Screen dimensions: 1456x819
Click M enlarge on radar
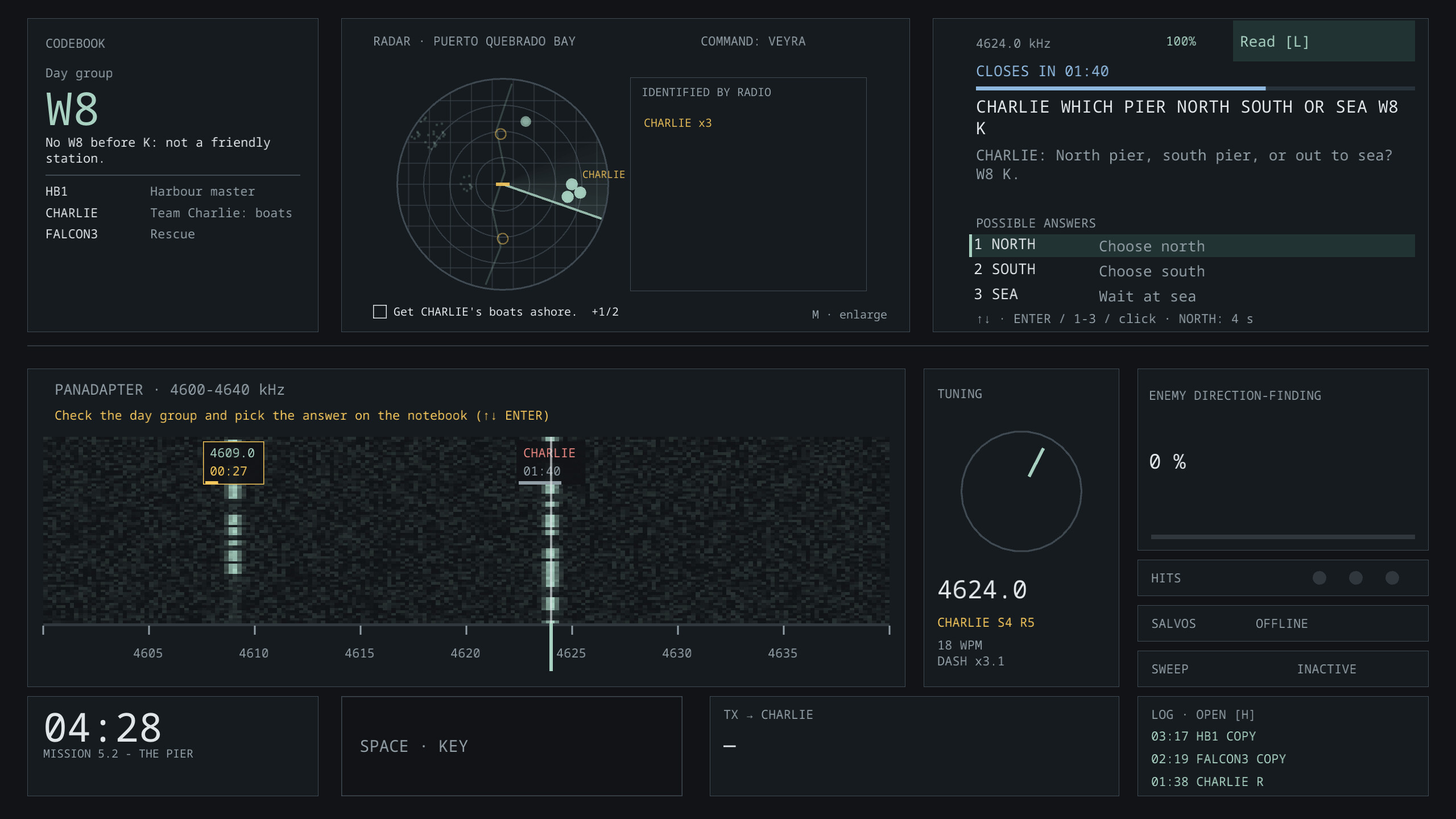point(849,315)
